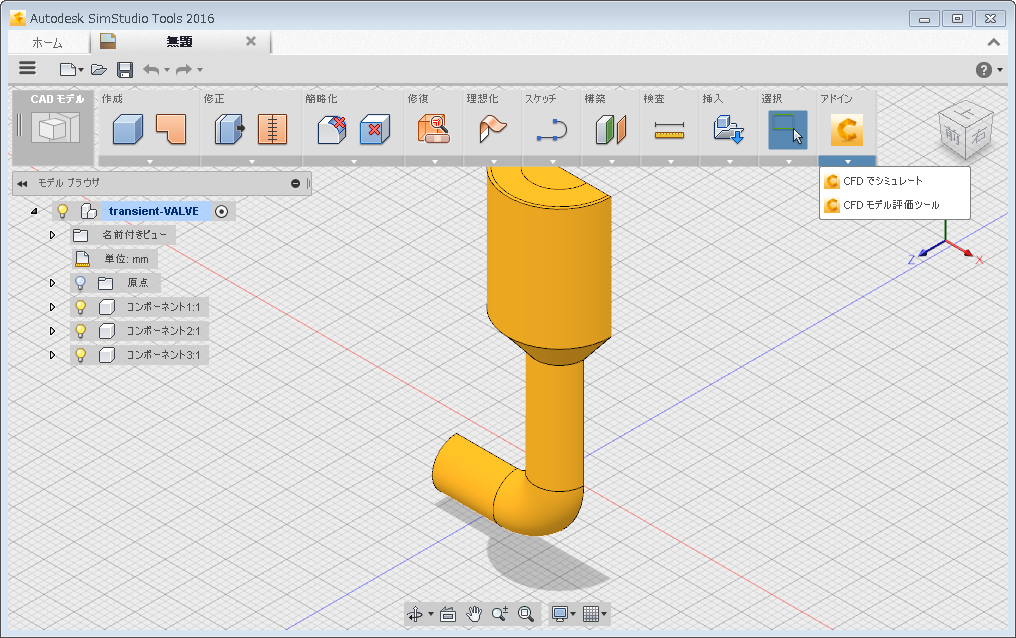Hide コンポーネント1:1 using its light bulb
Viewport: 1016px width, 638px height.
80,307
